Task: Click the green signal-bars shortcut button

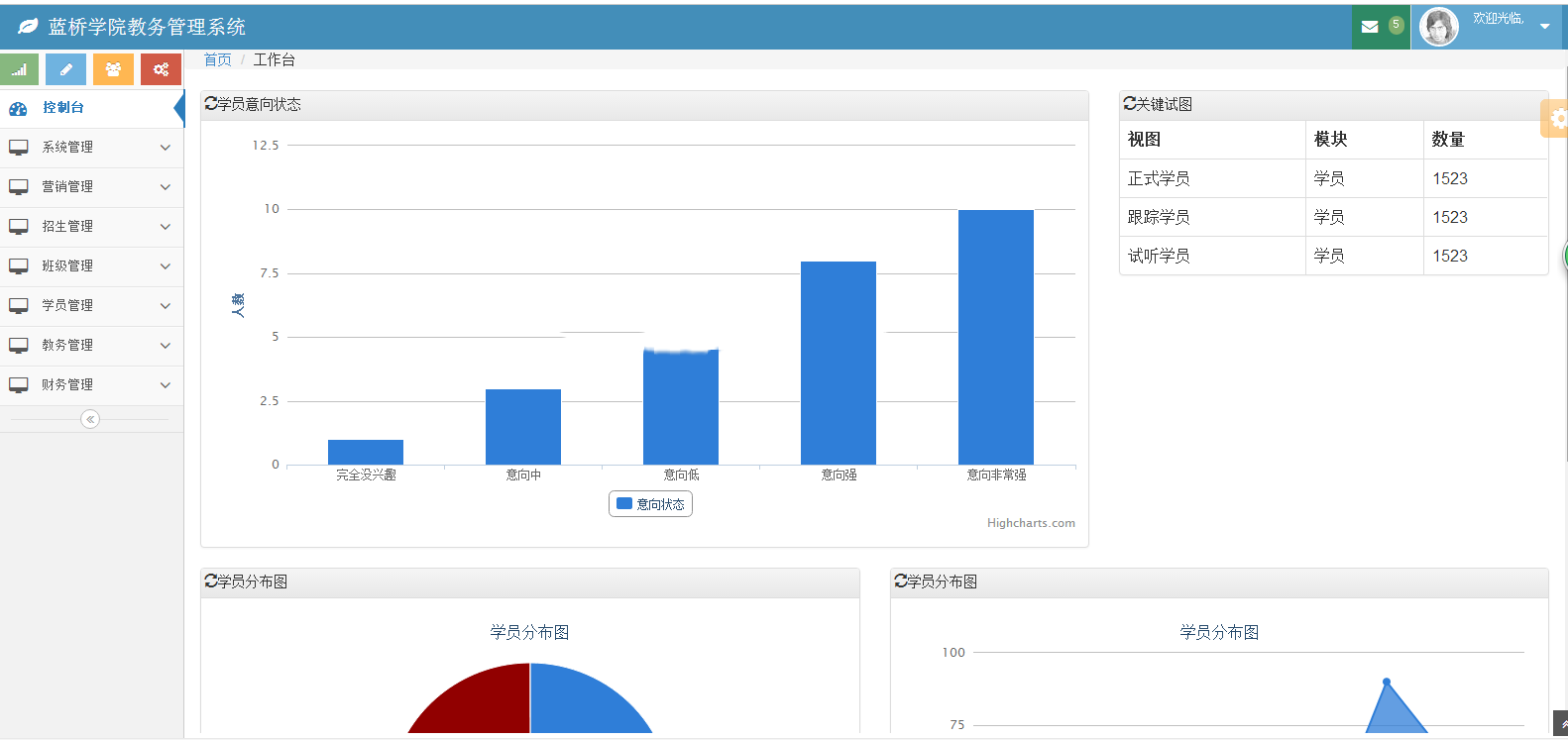Action: [x=19, y=69]
